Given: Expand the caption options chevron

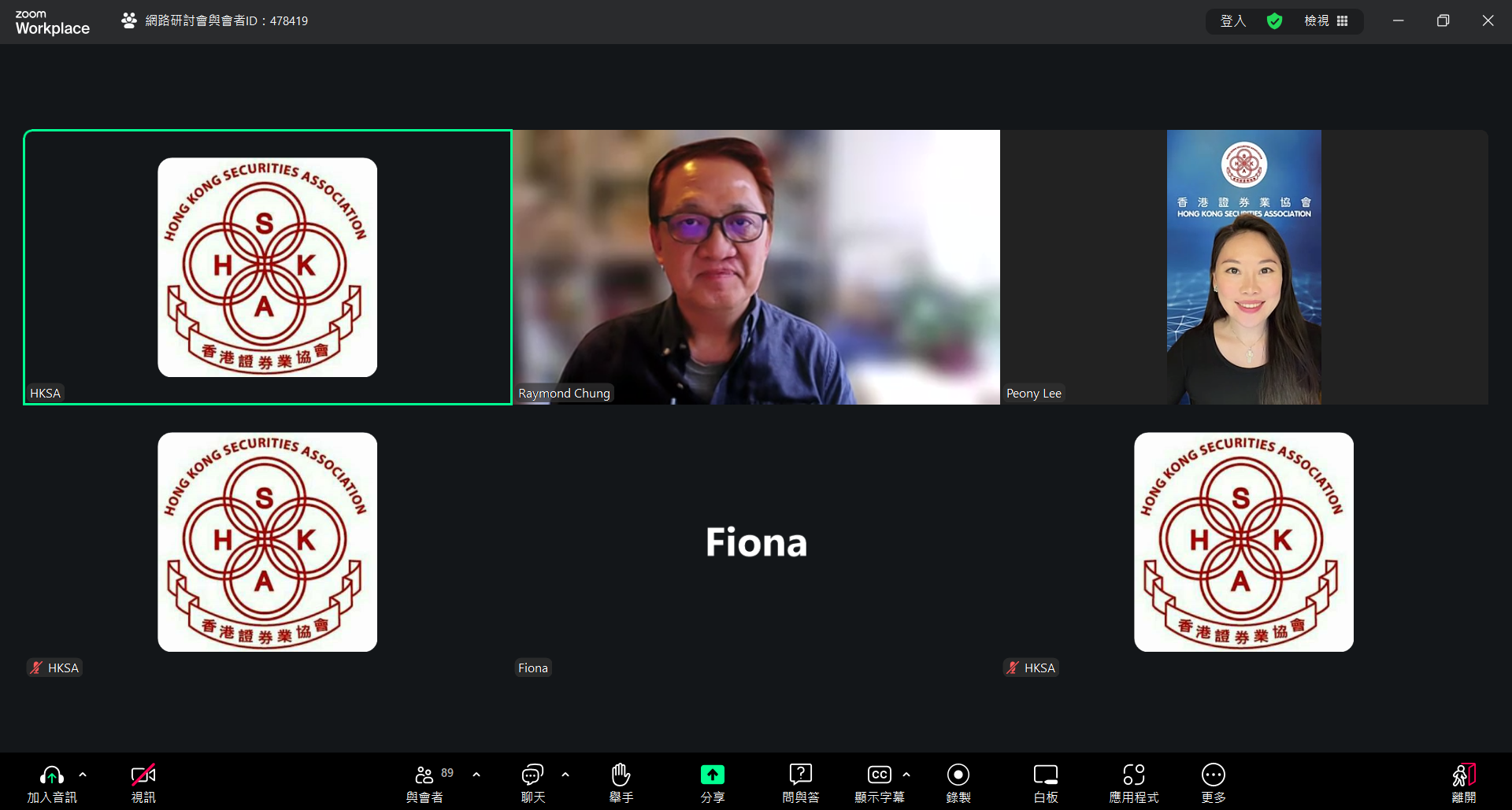Looking at the screenshot, I should 906,775.
